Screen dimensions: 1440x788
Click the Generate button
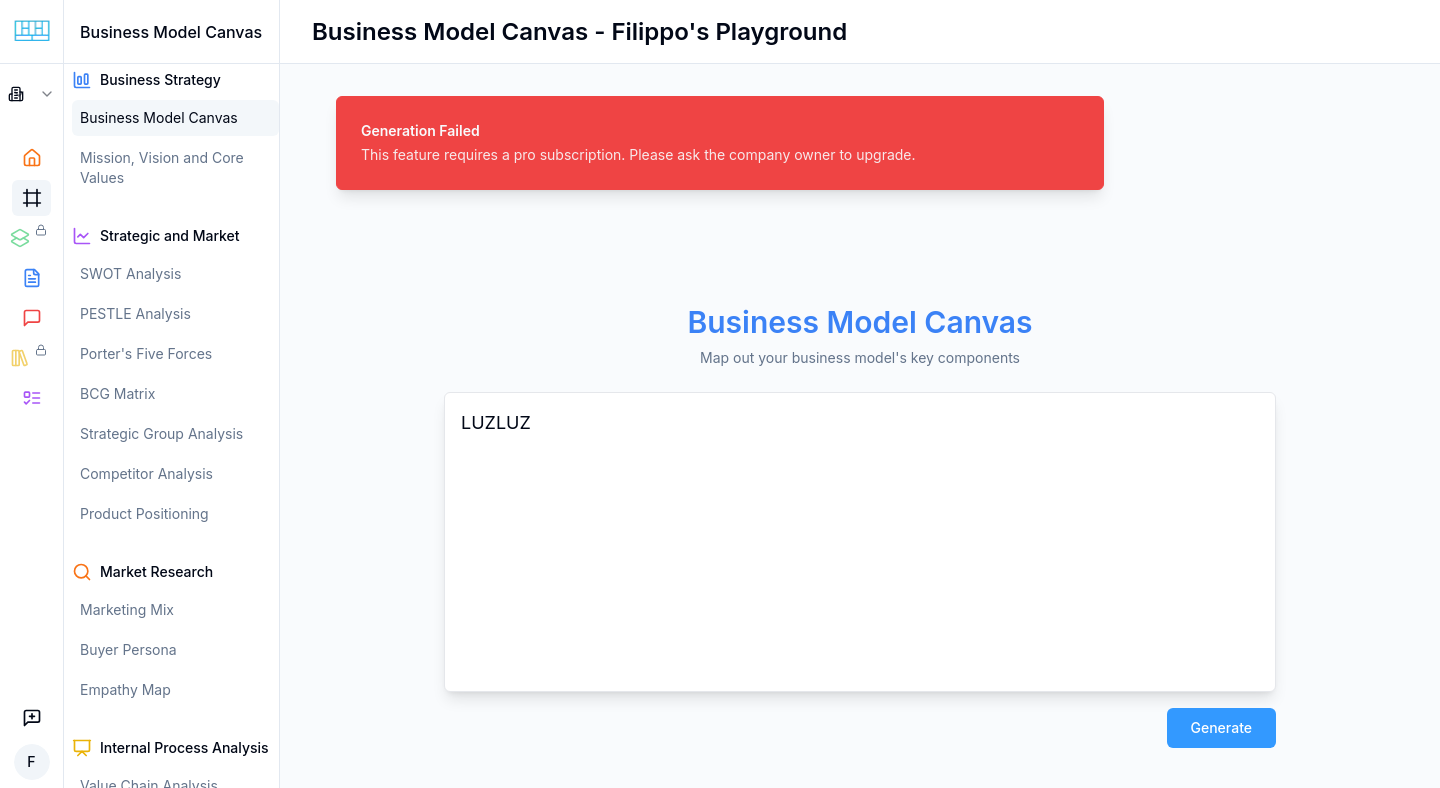coord(1221,728)
